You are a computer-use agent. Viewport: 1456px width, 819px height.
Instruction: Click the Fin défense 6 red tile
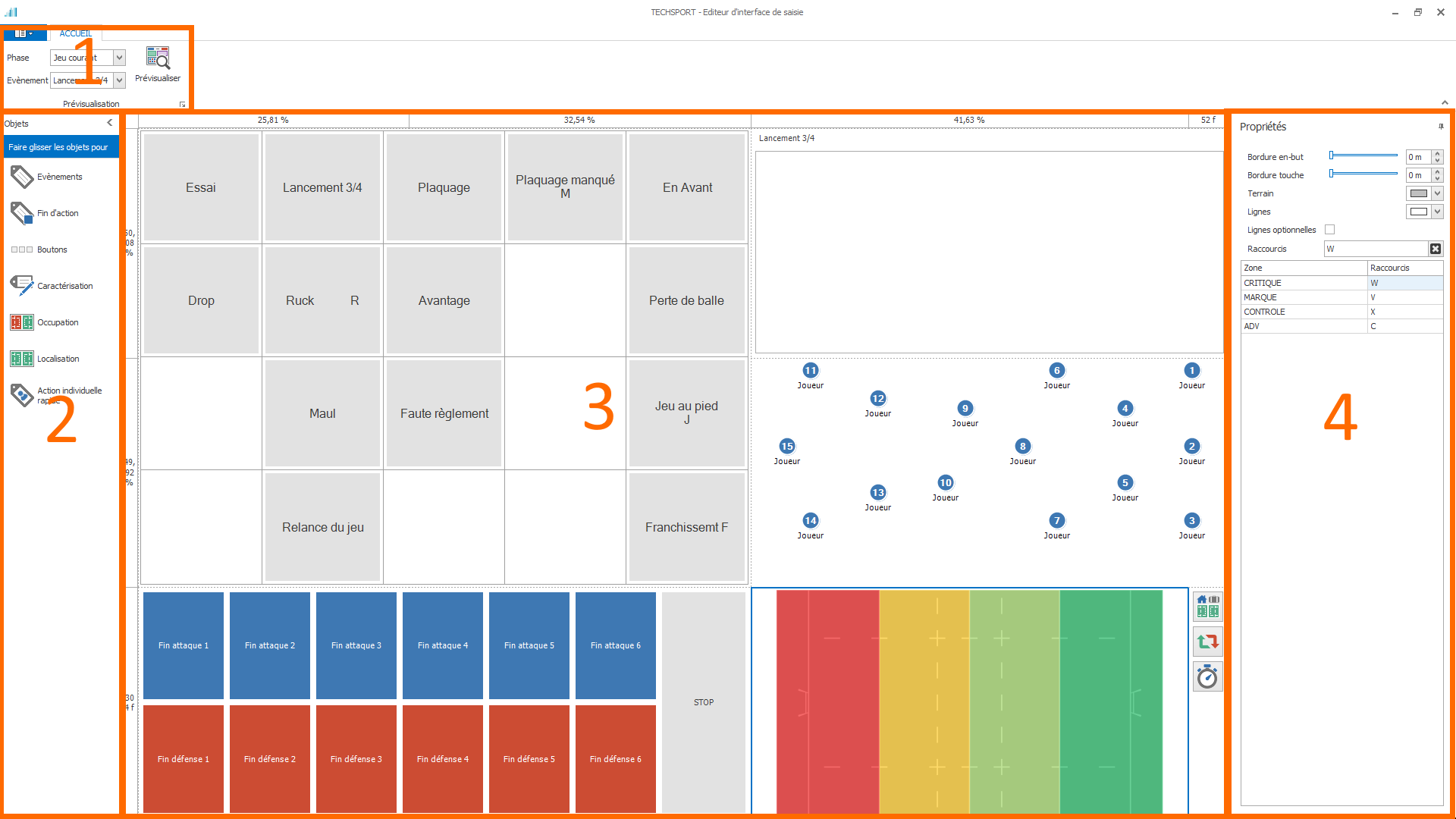click(616, 759)
